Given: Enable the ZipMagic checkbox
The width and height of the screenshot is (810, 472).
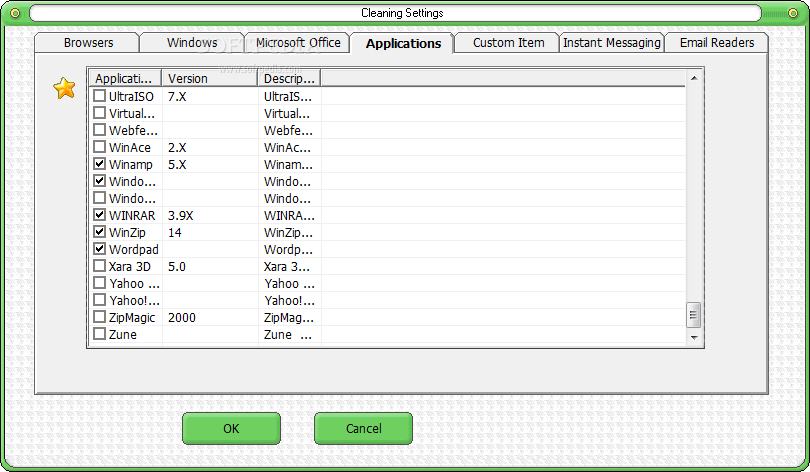Looking at the screenshot, I should point(99,317).
